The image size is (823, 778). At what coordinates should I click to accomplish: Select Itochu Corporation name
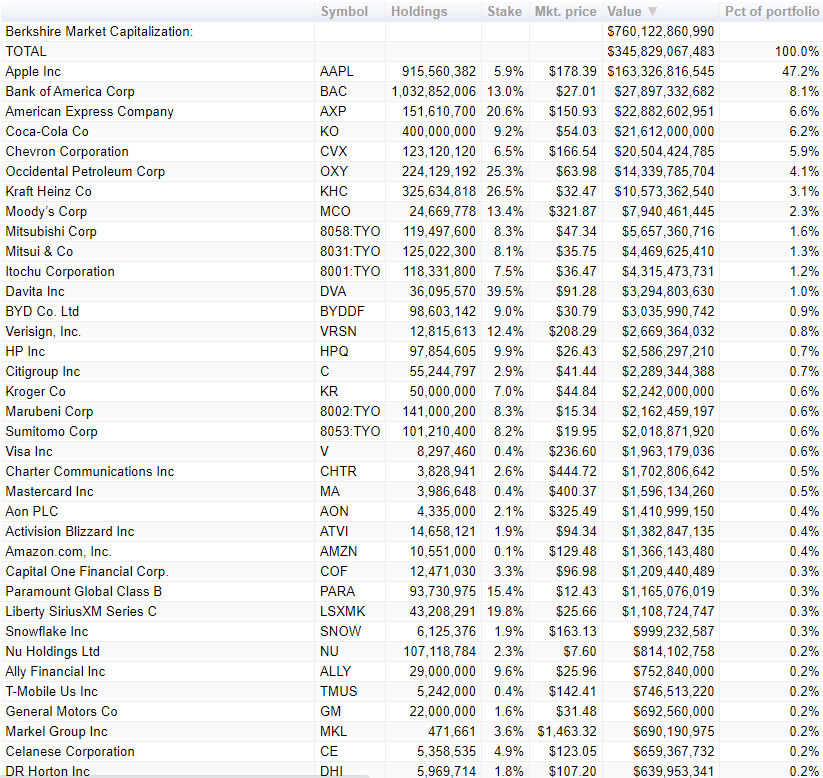click(60, 271)
